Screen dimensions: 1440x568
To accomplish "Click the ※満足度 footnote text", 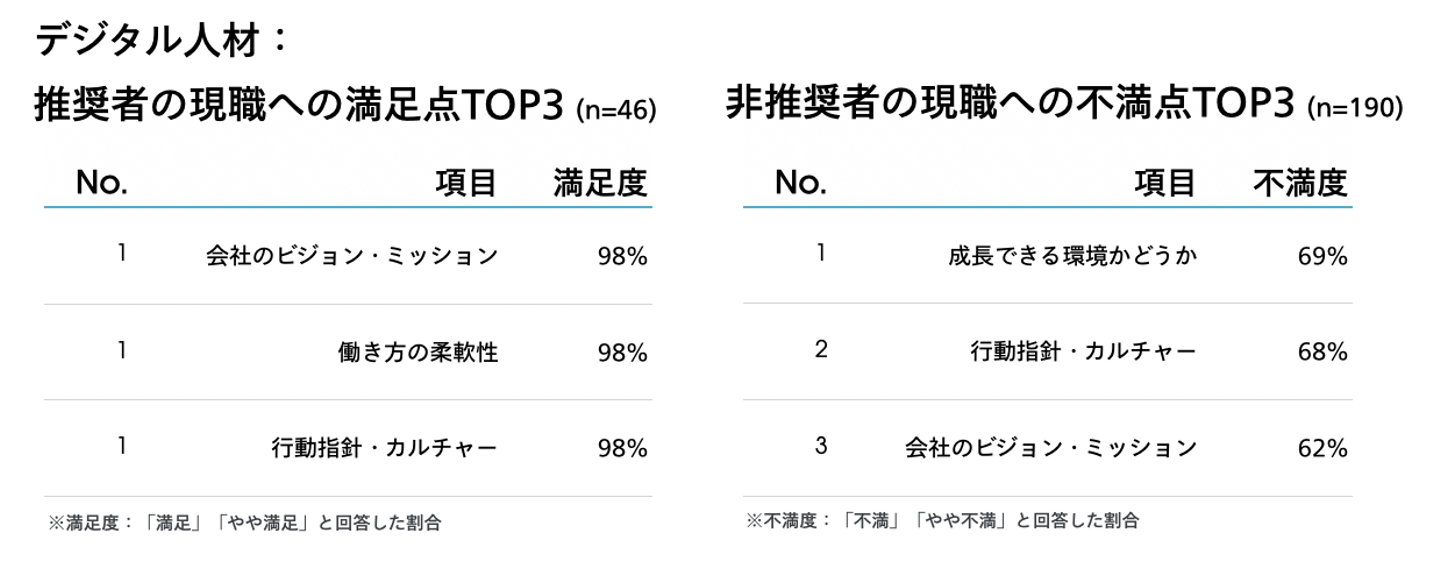I will (245, 522).
